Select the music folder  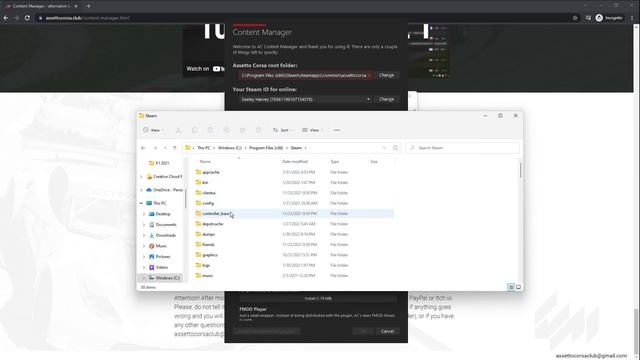pos(207,276)
